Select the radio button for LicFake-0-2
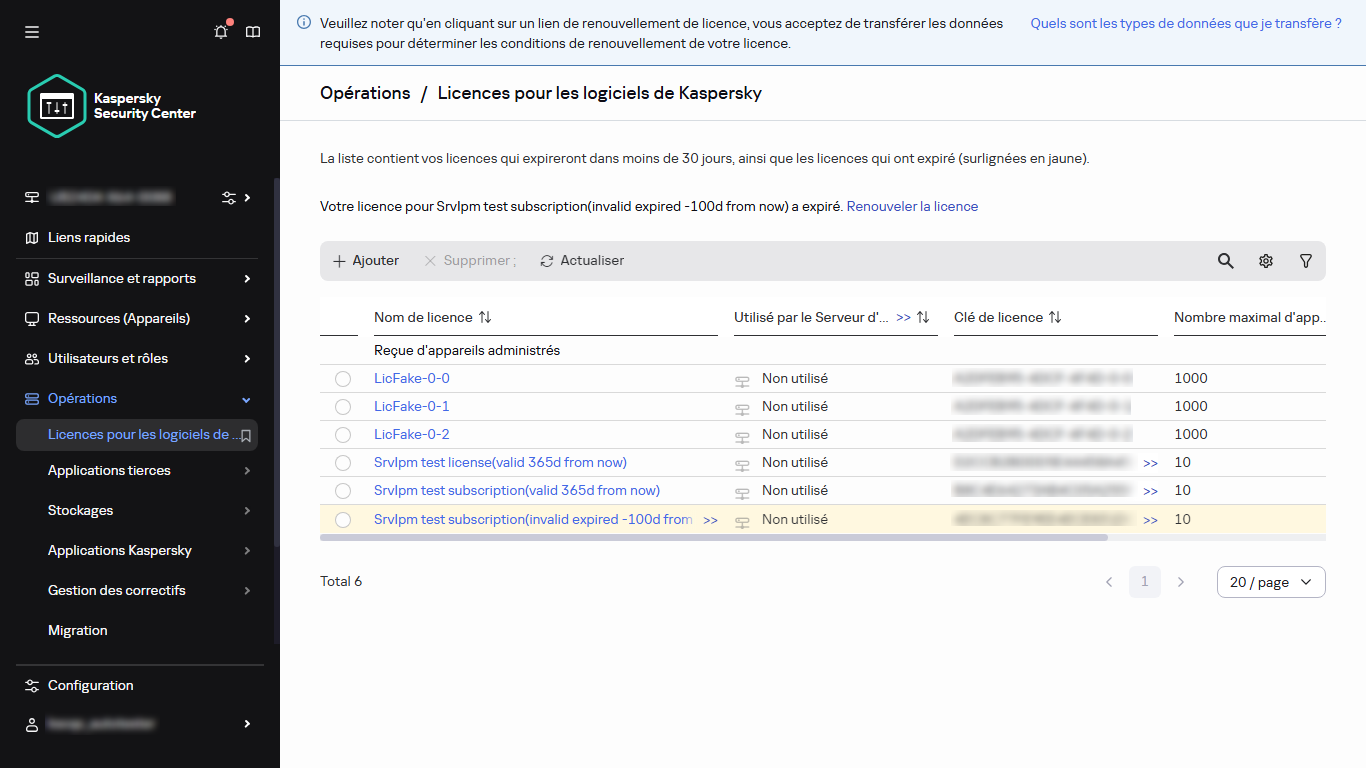Viewport: 1366px width, 768px height. [343, 434]
